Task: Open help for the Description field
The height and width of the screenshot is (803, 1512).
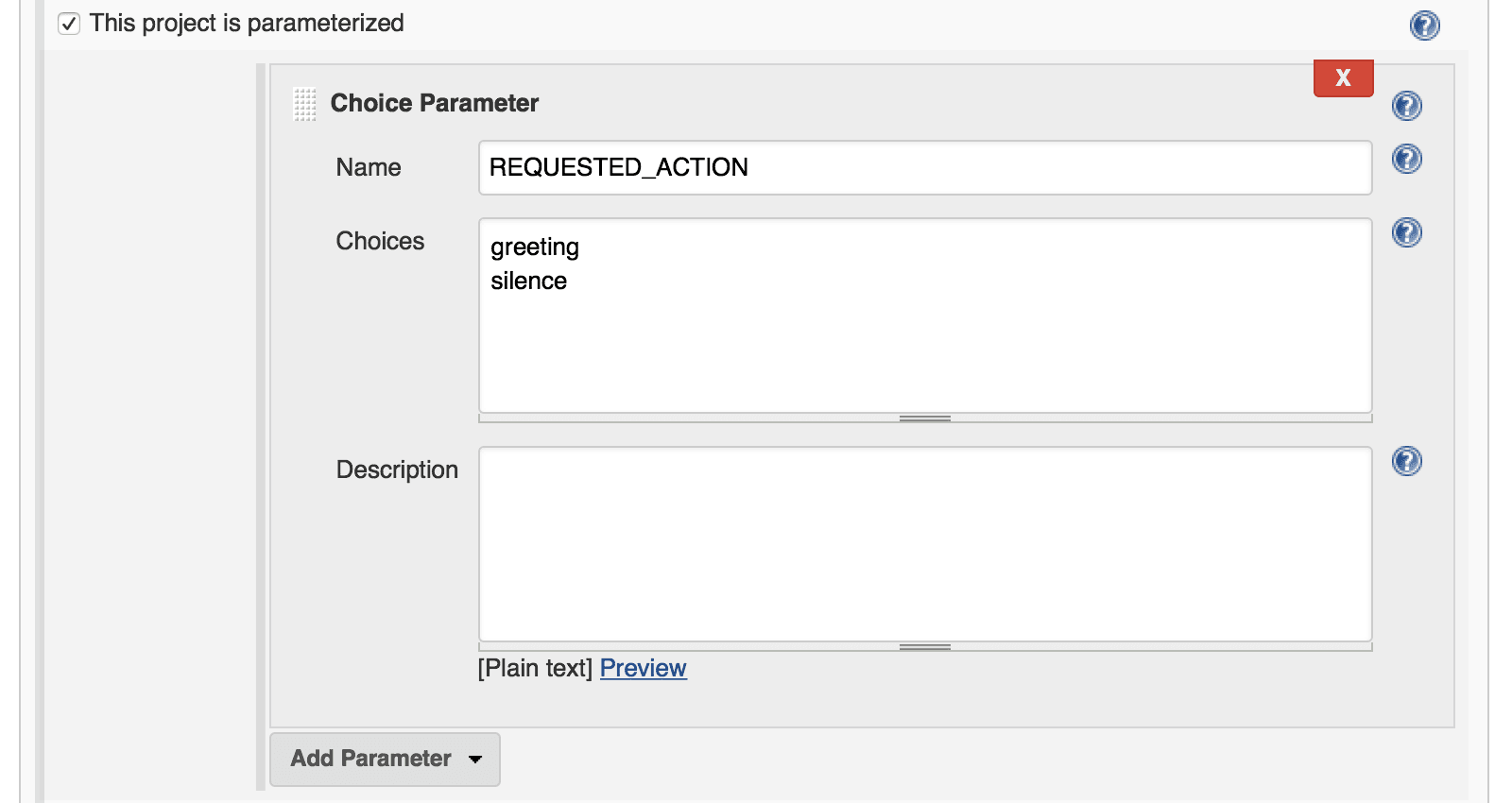Action: pos(1406,462)
